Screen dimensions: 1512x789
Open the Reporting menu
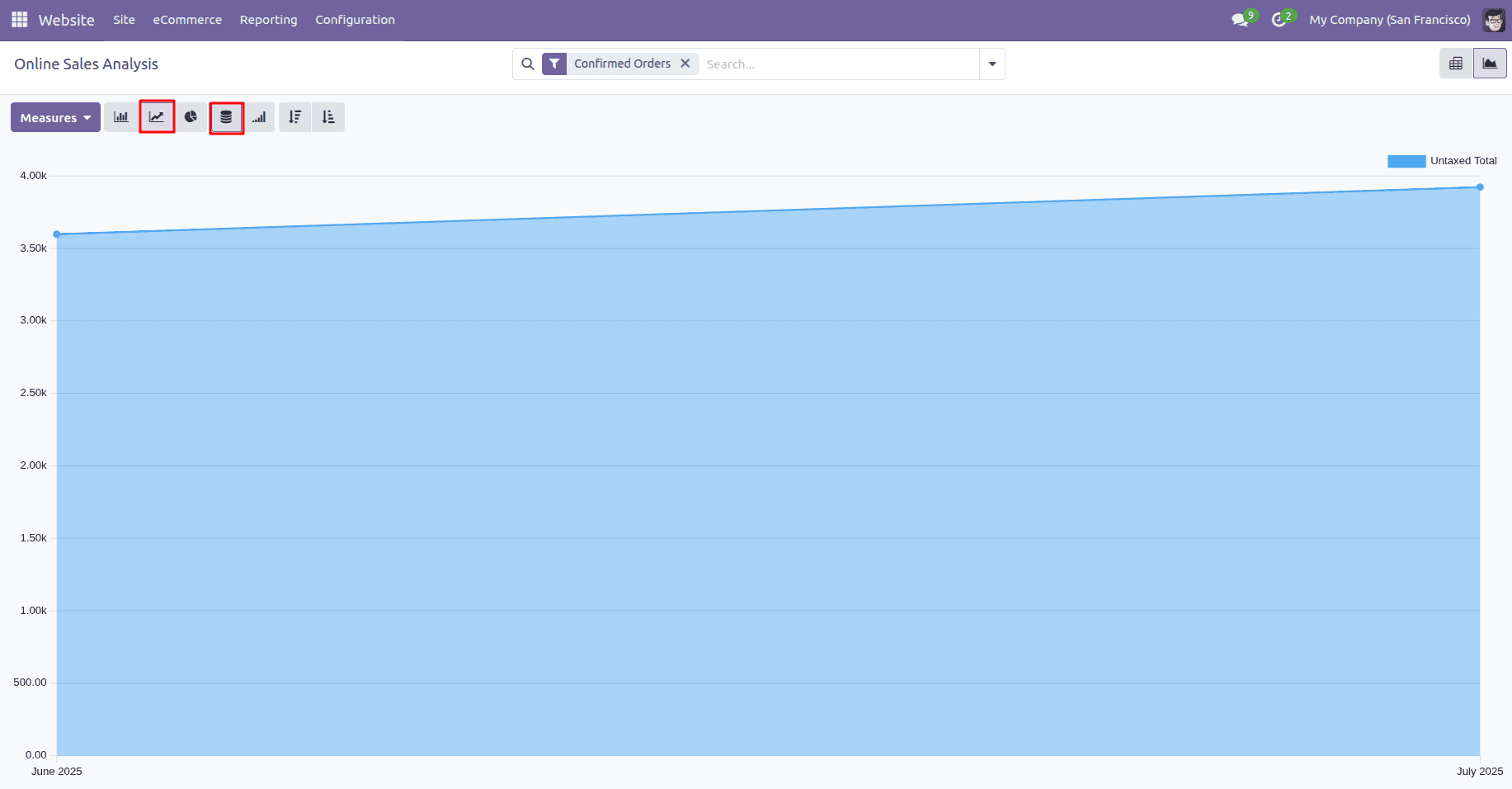[269, 20]
